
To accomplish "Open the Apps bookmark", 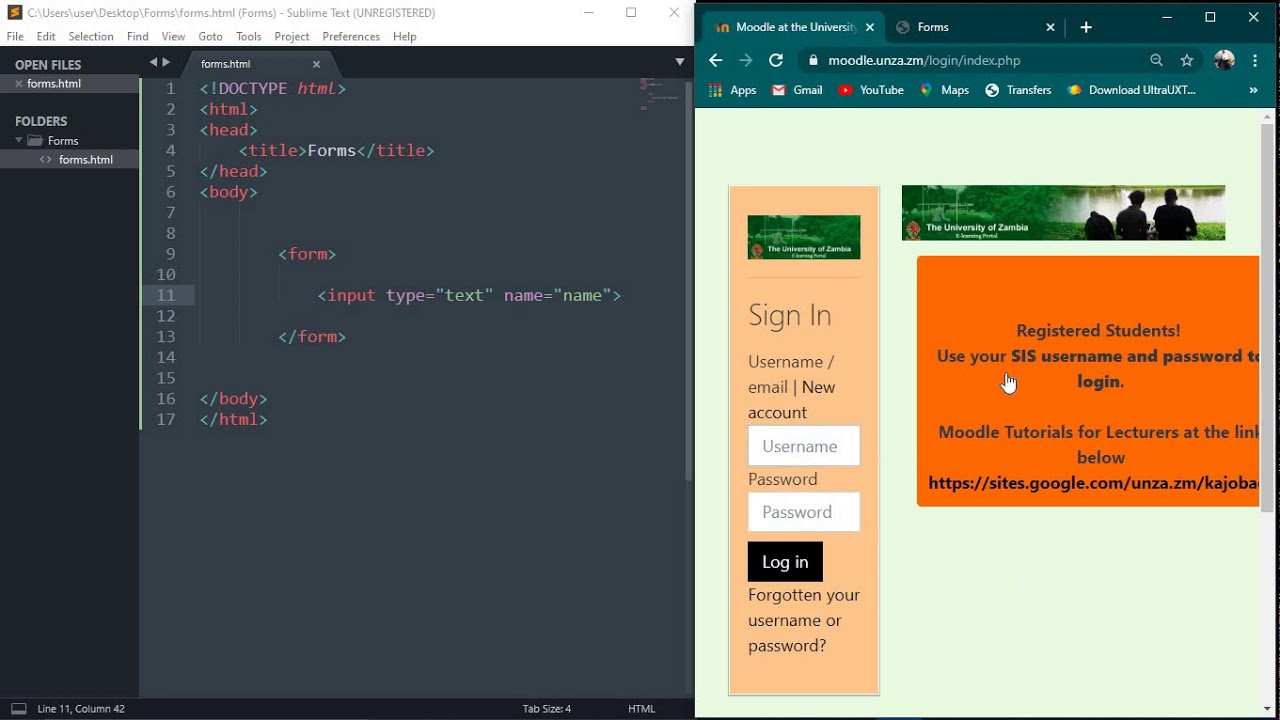I will 732,90.
